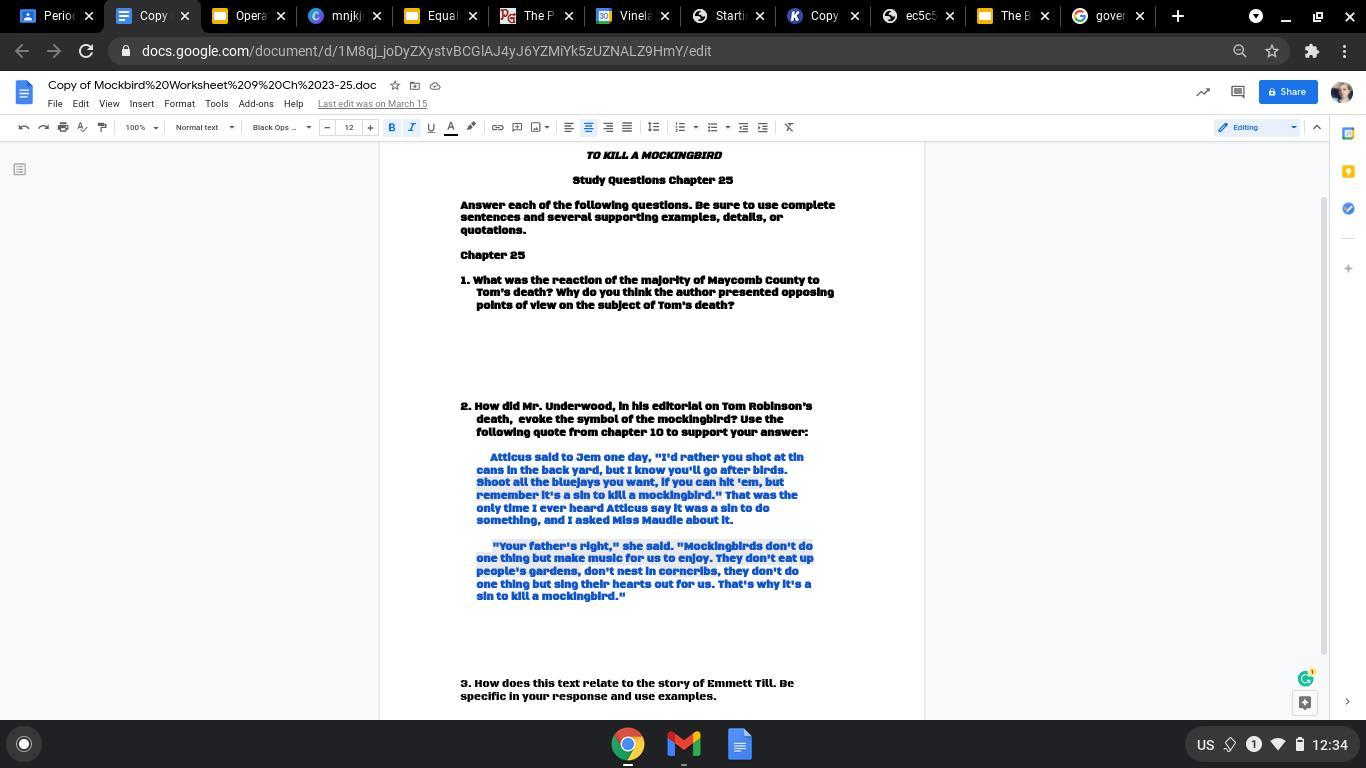This screenshot has width=1366, height=768.
Task: Click the Share button
Action: [1286, 92]
